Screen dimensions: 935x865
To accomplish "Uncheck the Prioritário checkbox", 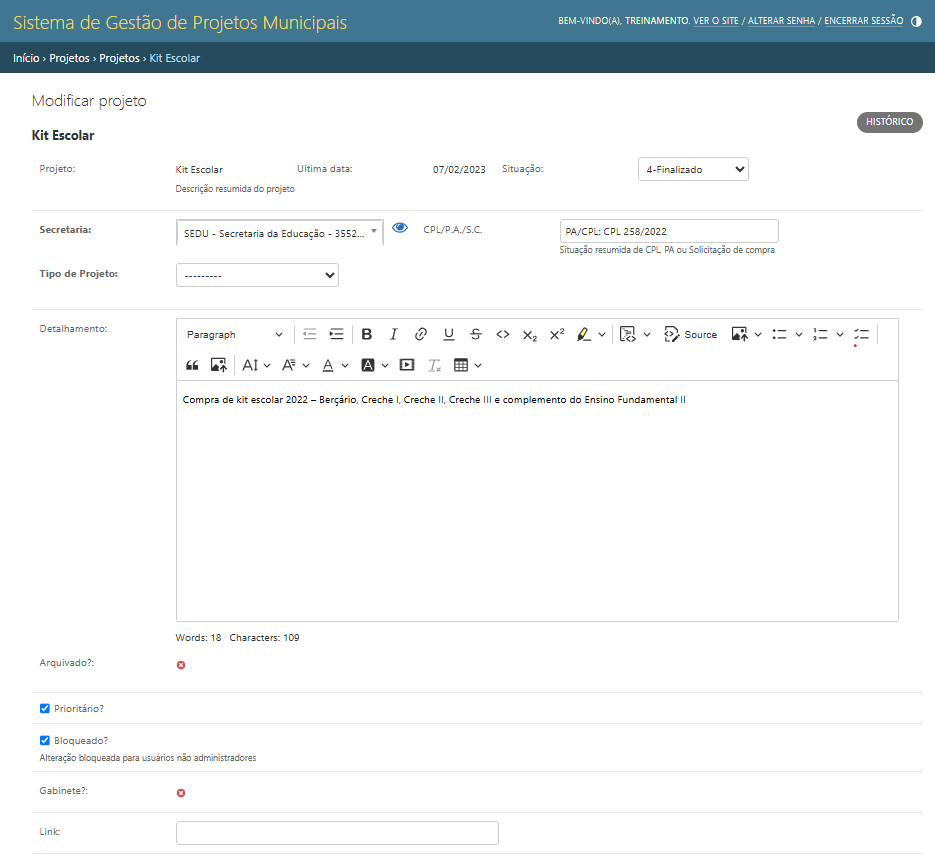I will tap(45, 708).
